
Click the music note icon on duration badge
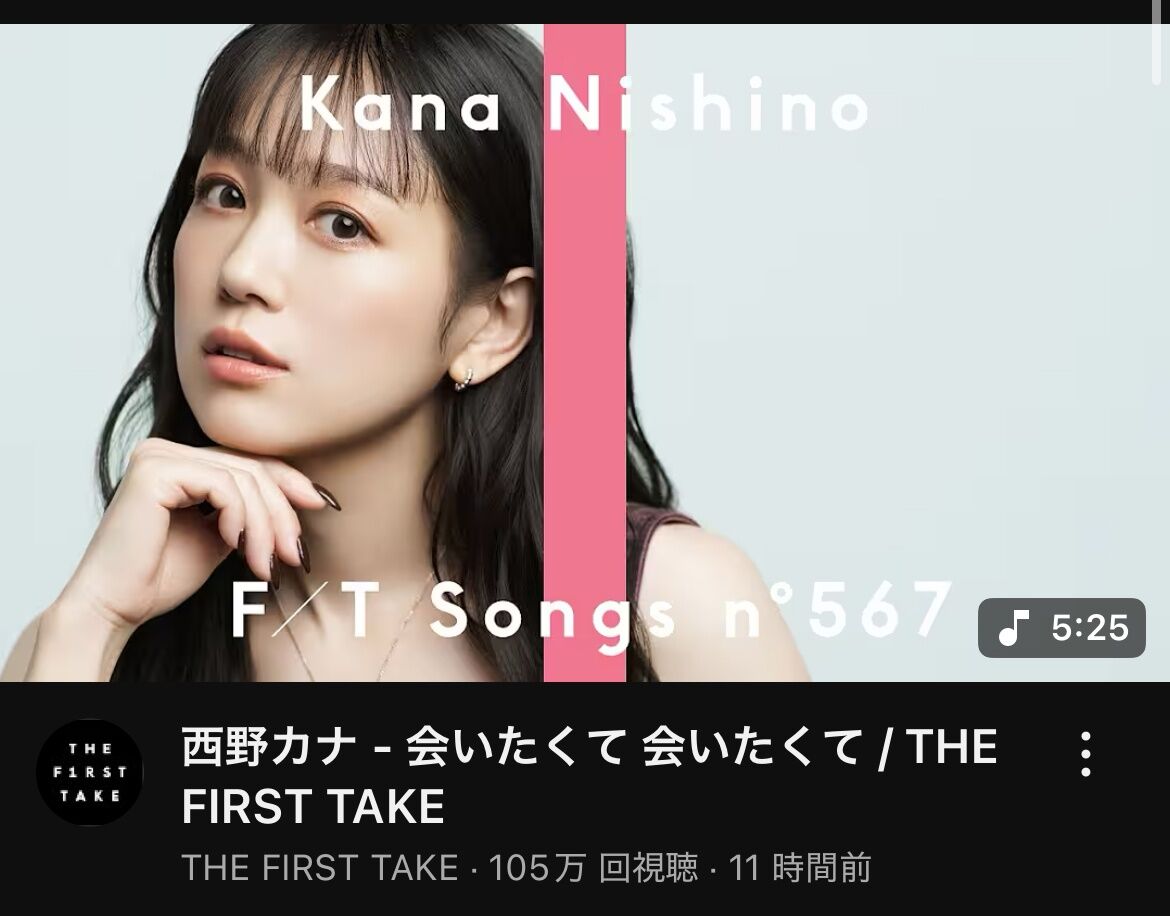[1013, 627]
